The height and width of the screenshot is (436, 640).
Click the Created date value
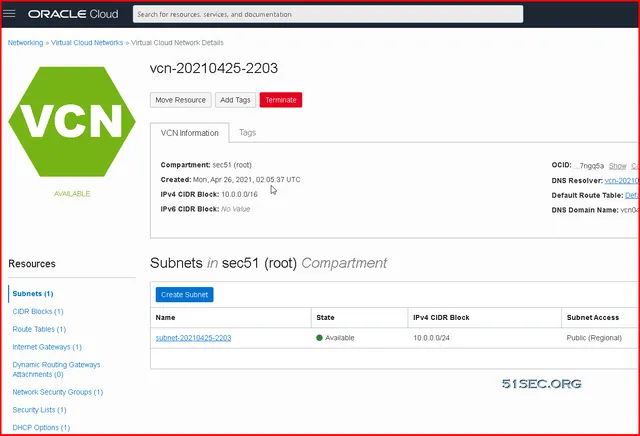coord(247,180)
